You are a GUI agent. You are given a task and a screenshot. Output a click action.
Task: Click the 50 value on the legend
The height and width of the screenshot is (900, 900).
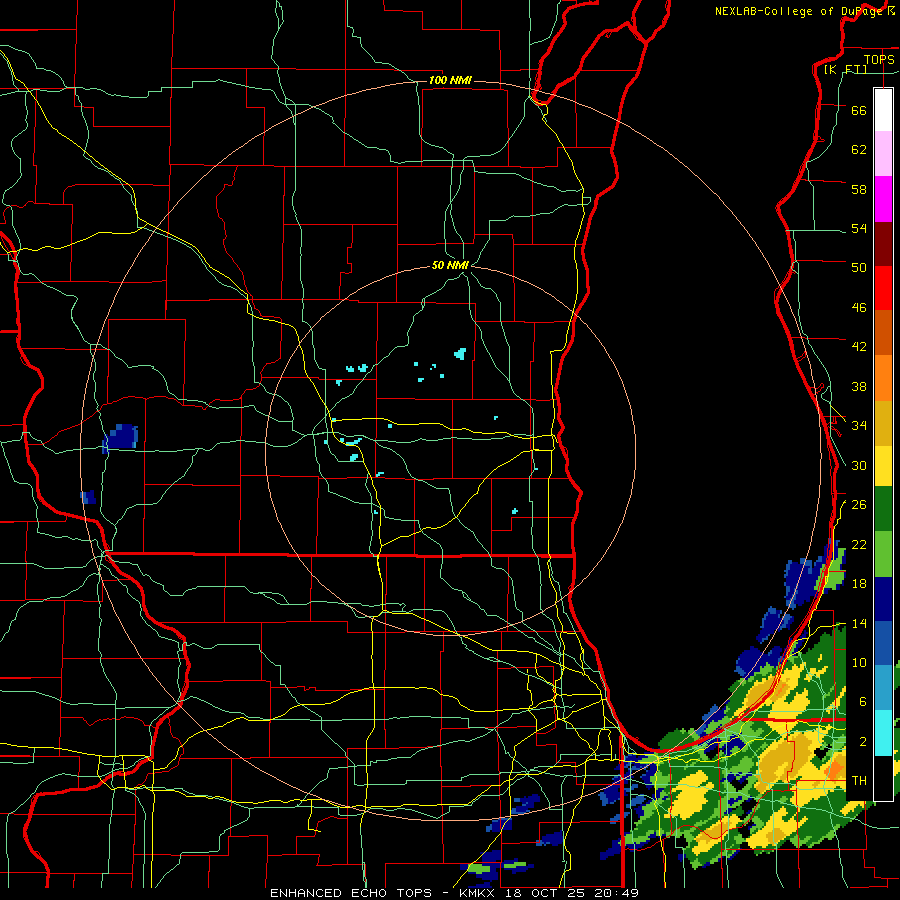[x=859, y=267]
